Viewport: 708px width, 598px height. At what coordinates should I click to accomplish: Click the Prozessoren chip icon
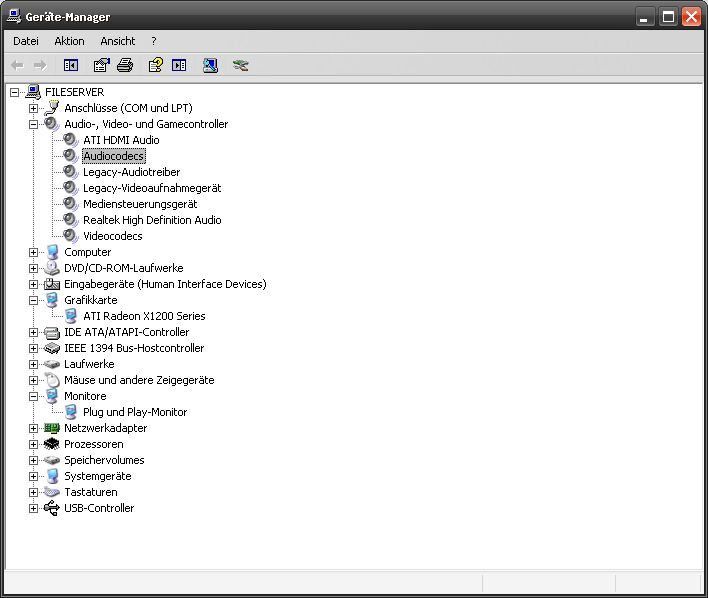click(x=52, y=444)
